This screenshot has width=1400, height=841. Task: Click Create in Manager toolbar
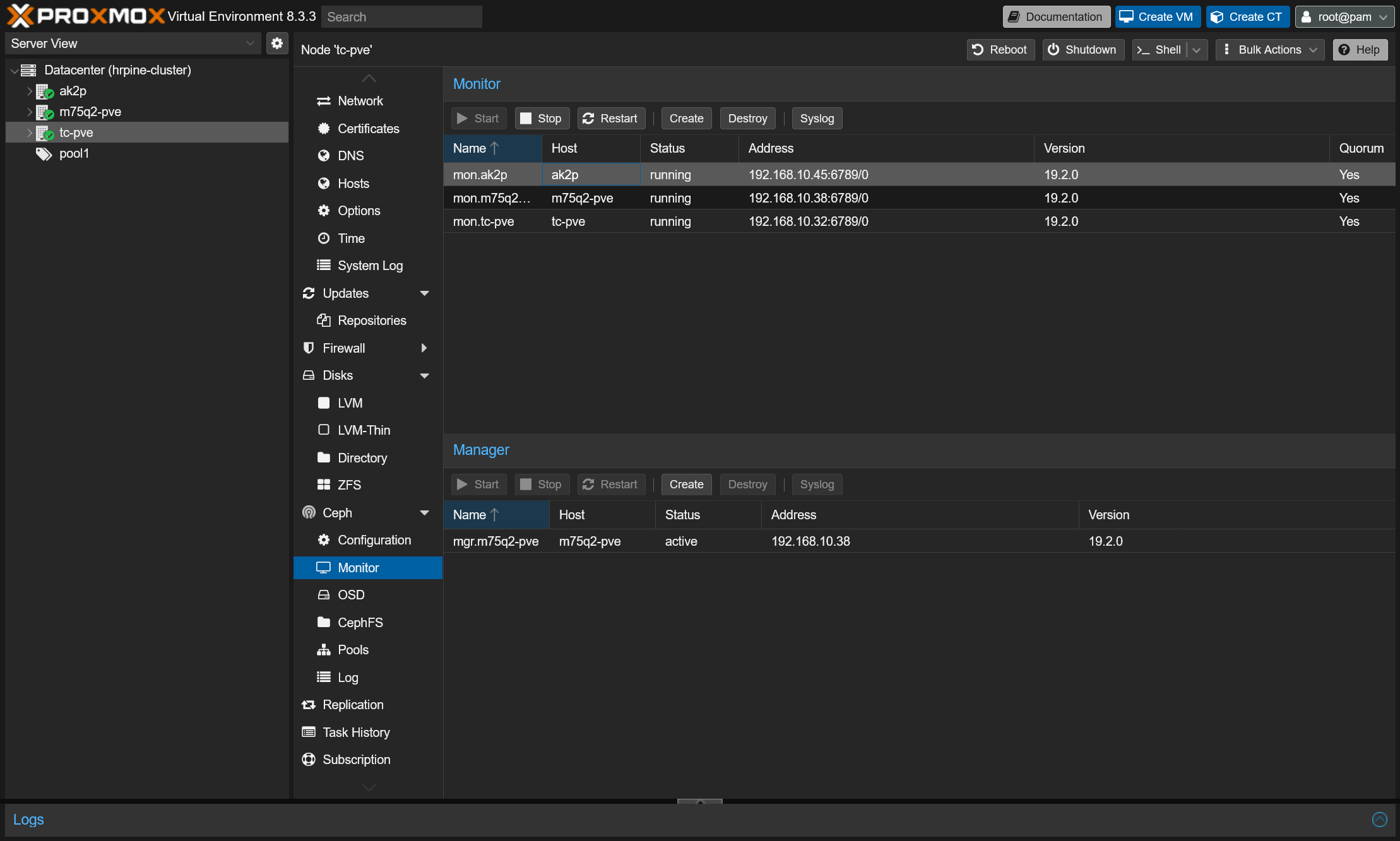tap(686, 485)
